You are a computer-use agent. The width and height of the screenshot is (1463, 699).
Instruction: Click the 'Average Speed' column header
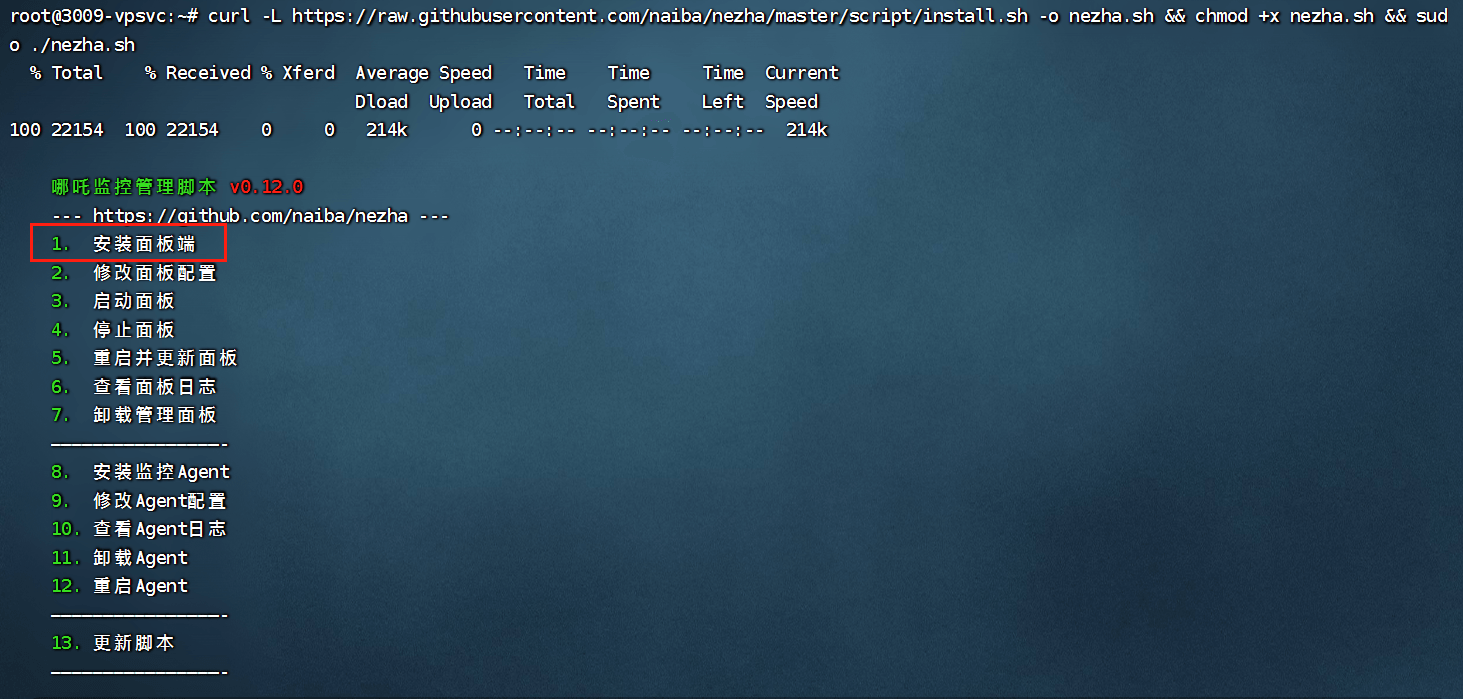(424, 73)
